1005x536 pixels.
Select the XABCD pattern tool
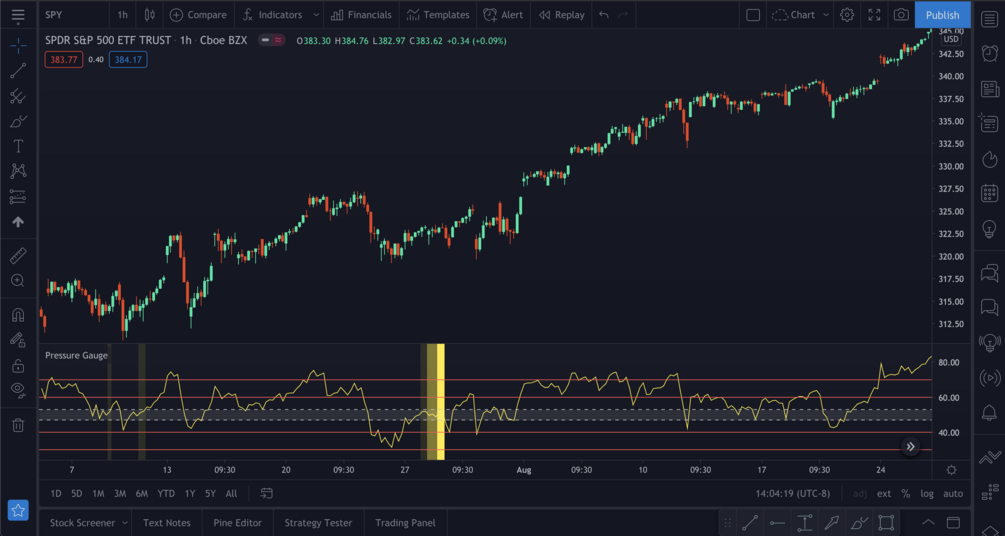click(x=18, y=171)
